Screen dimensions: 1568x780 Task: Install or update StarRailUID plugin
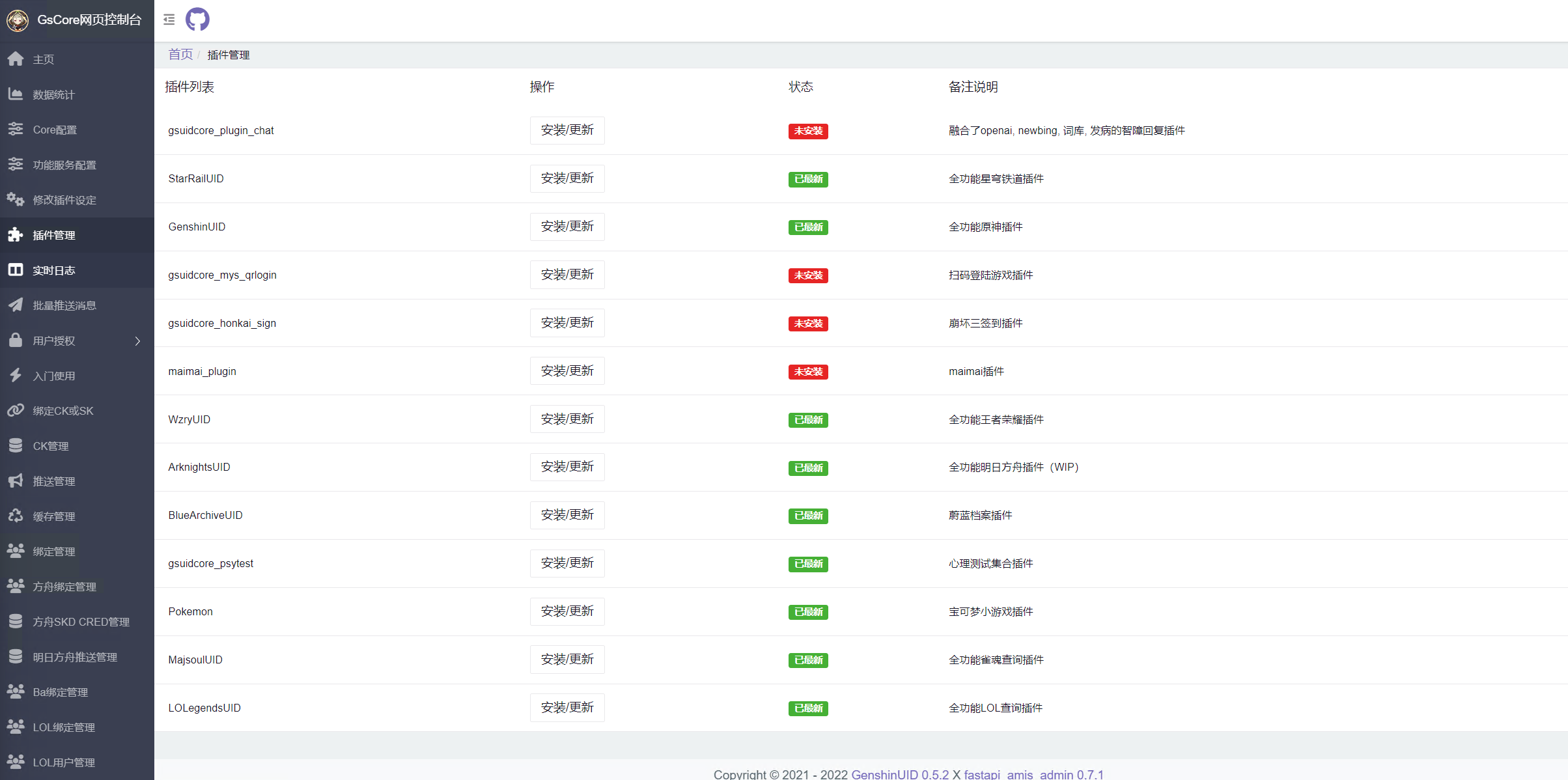click(567, 178)
